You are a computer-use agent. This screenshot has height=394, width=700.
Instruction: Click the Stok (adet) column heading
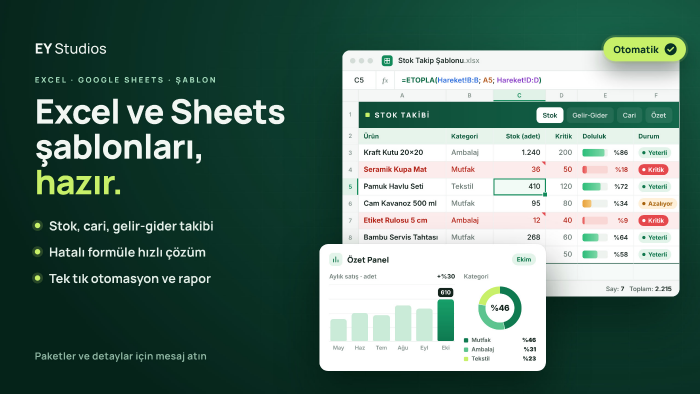(523, 136)
